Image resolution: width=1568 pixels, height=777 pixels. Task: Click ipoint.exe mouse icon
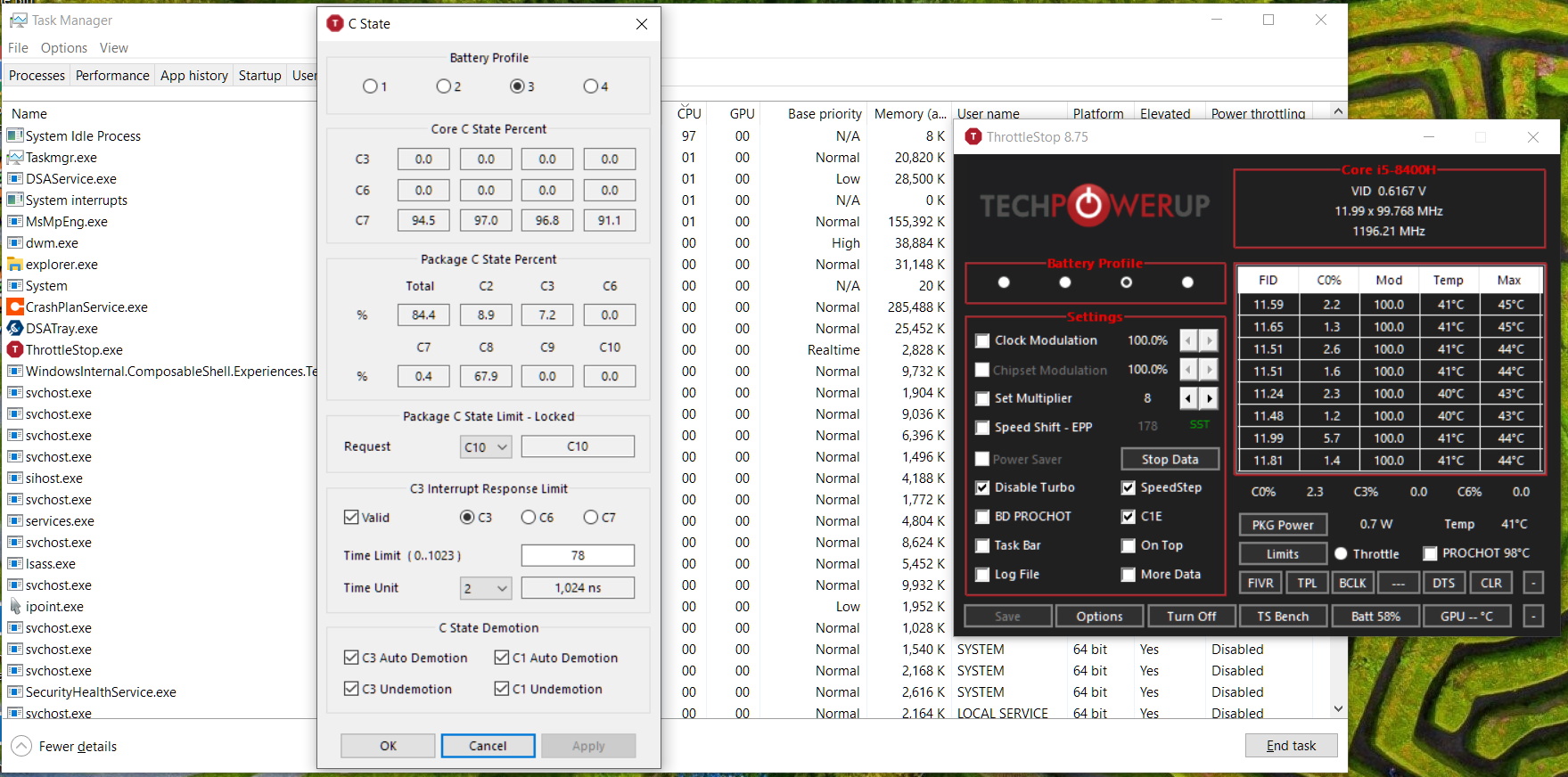15,607
